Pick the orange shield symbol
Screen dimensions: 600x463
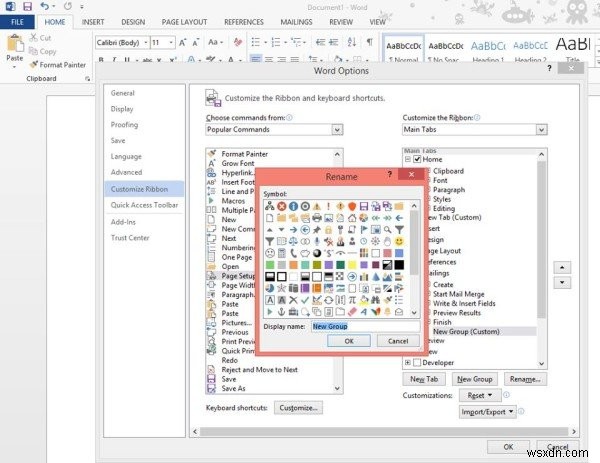coord(352,206)
